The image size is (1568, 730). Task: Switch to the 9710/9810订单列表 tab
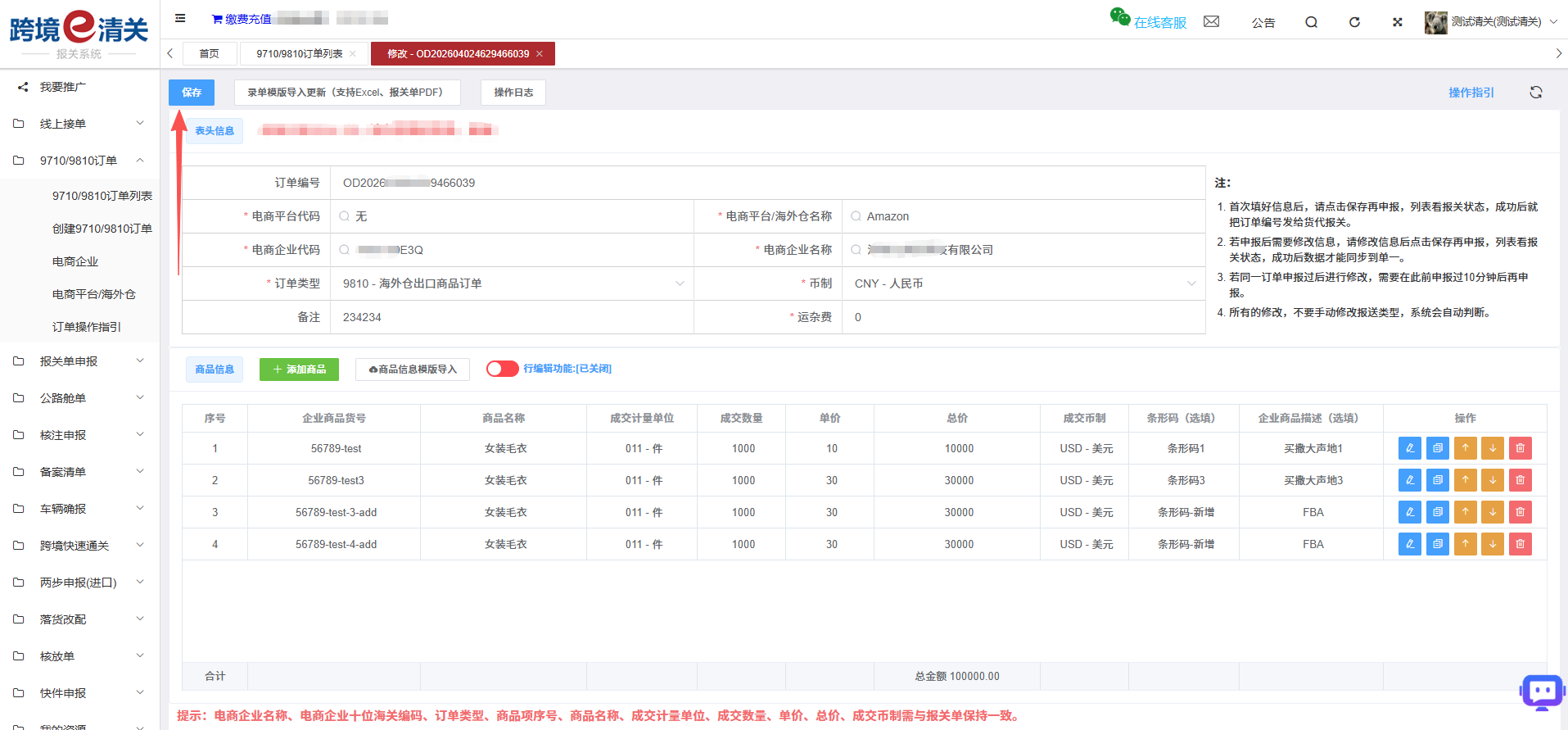tap(299, 54)
